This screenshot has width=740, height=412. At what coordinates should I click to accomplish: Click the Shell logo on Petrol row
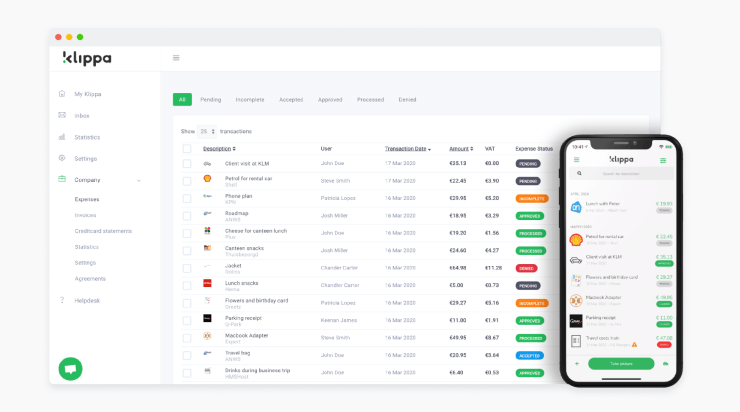coord(207,178)
